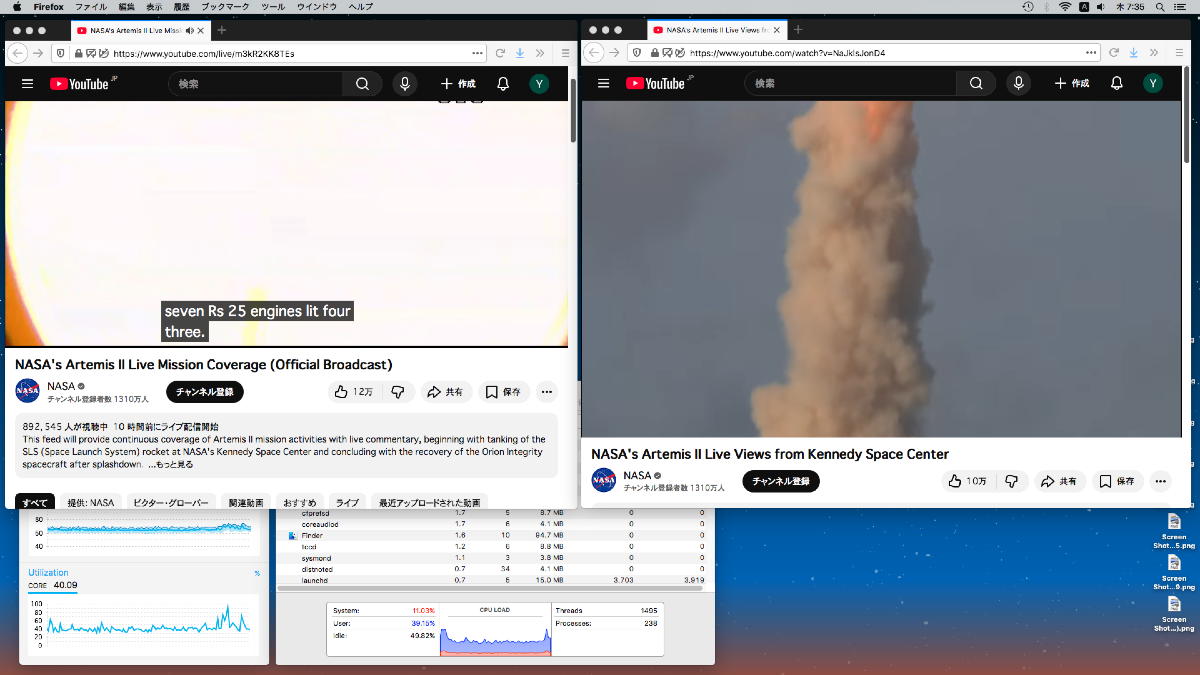
Task: Open tracking protection shield in left address bar
Action: pyautogui.click(x=61, y=53)
